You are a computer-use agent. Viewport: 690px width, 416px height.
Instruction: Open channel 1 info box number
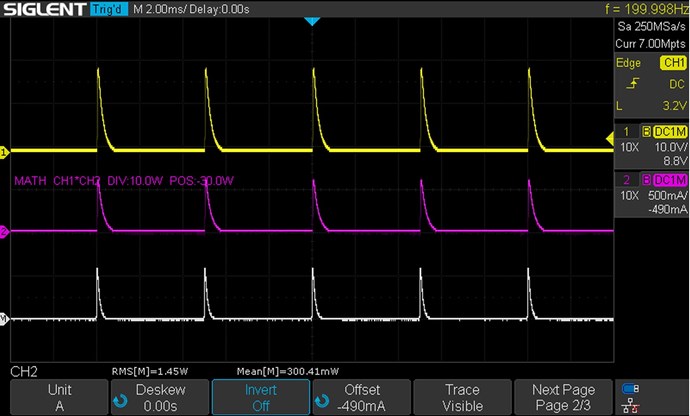(626, 131)
